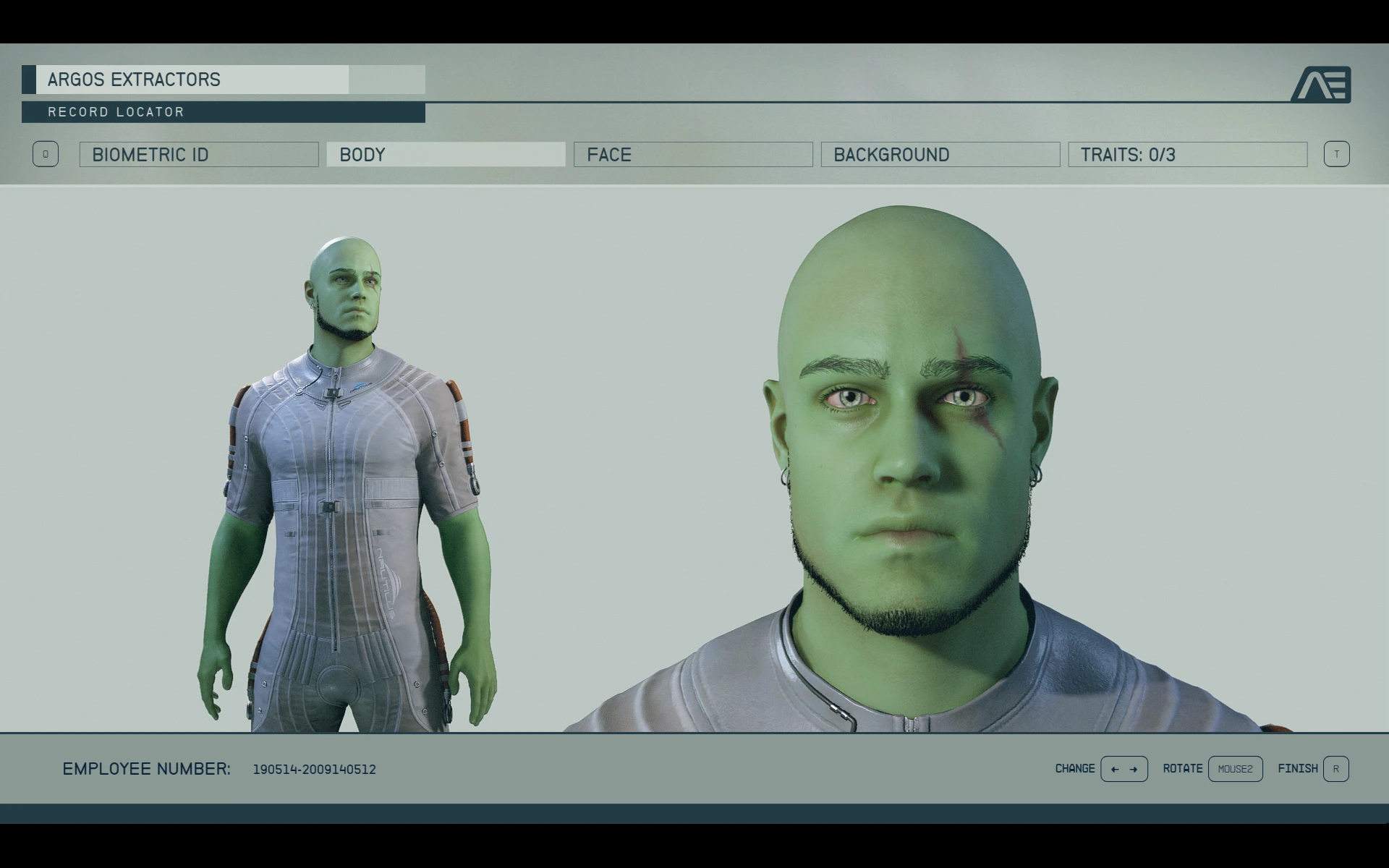Open the Traits 0/3 tab
The image size is (1389, 868).
1187,155
